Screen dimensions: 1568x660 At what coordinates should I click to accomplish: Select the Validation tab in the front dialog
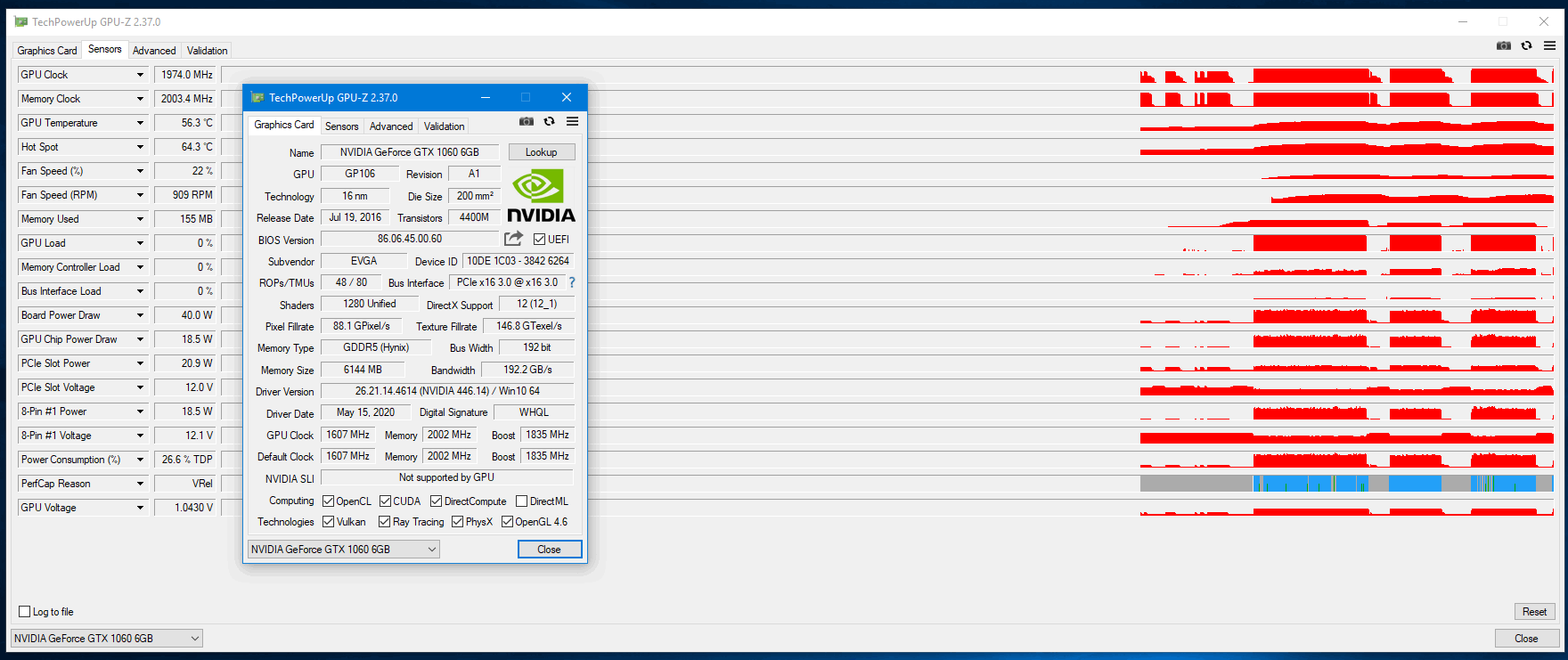click(445, 126)
